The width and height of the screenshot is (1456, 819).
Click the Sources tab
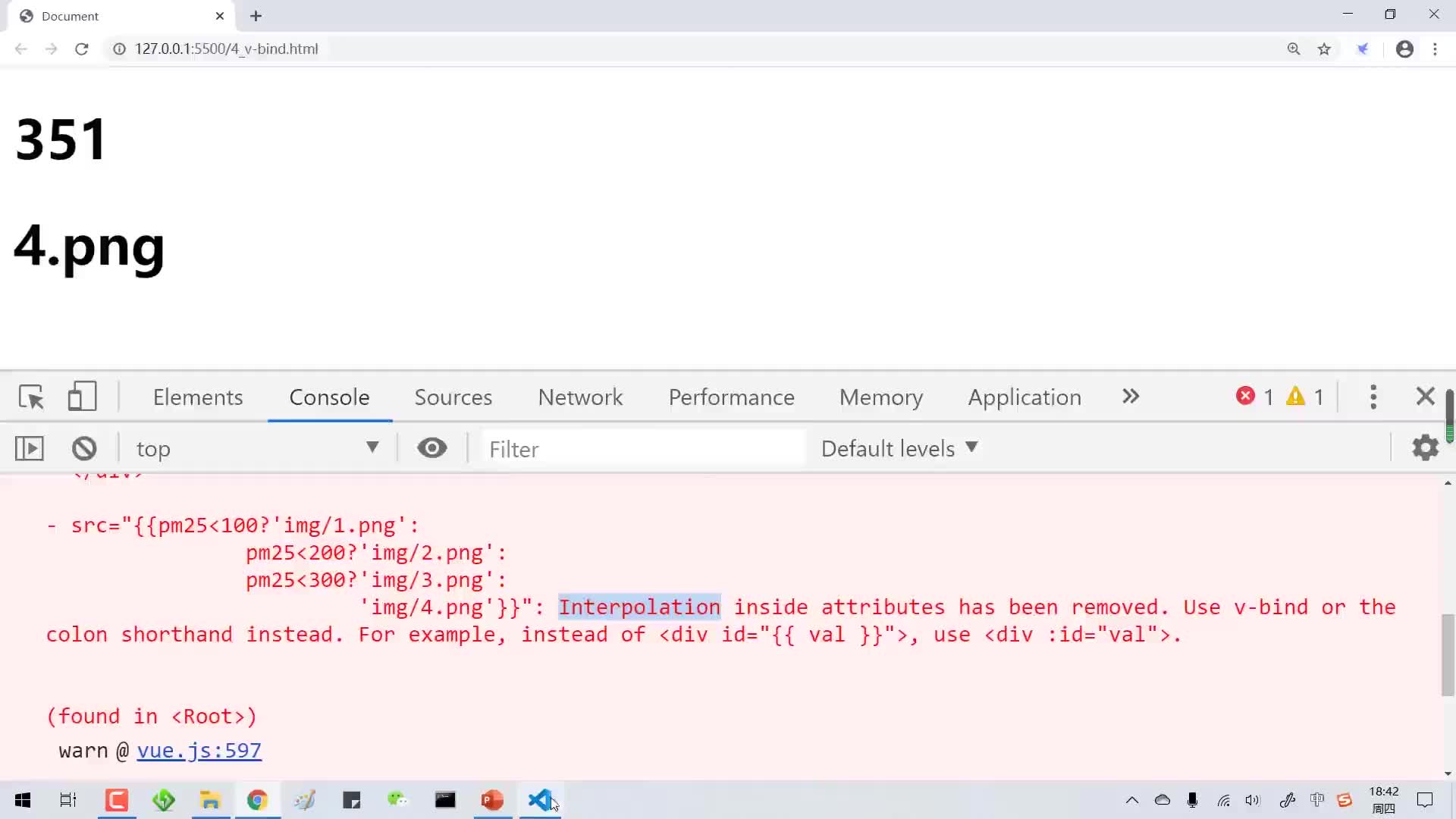453,397
